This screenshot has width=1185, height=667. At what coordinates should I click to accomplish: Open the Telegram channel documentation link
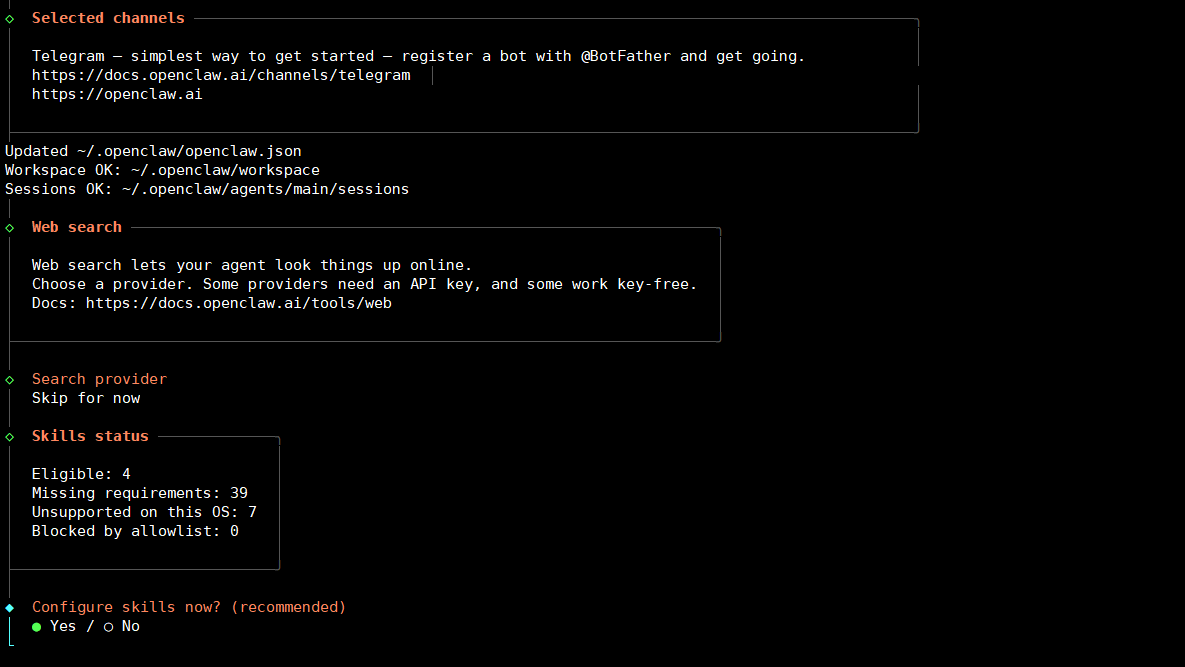point(221,75)
